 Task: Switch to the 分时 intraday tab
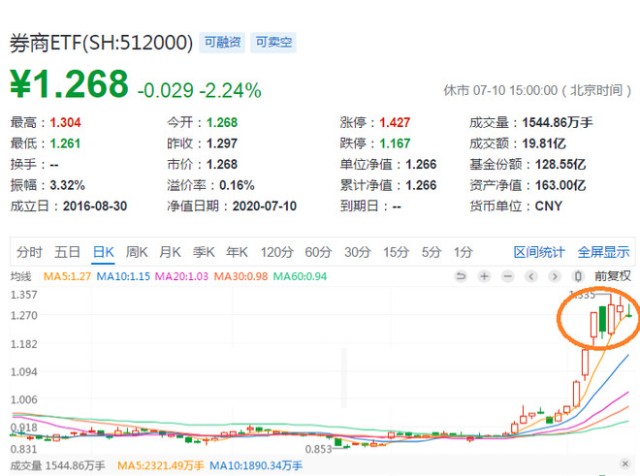click(30, 252)
